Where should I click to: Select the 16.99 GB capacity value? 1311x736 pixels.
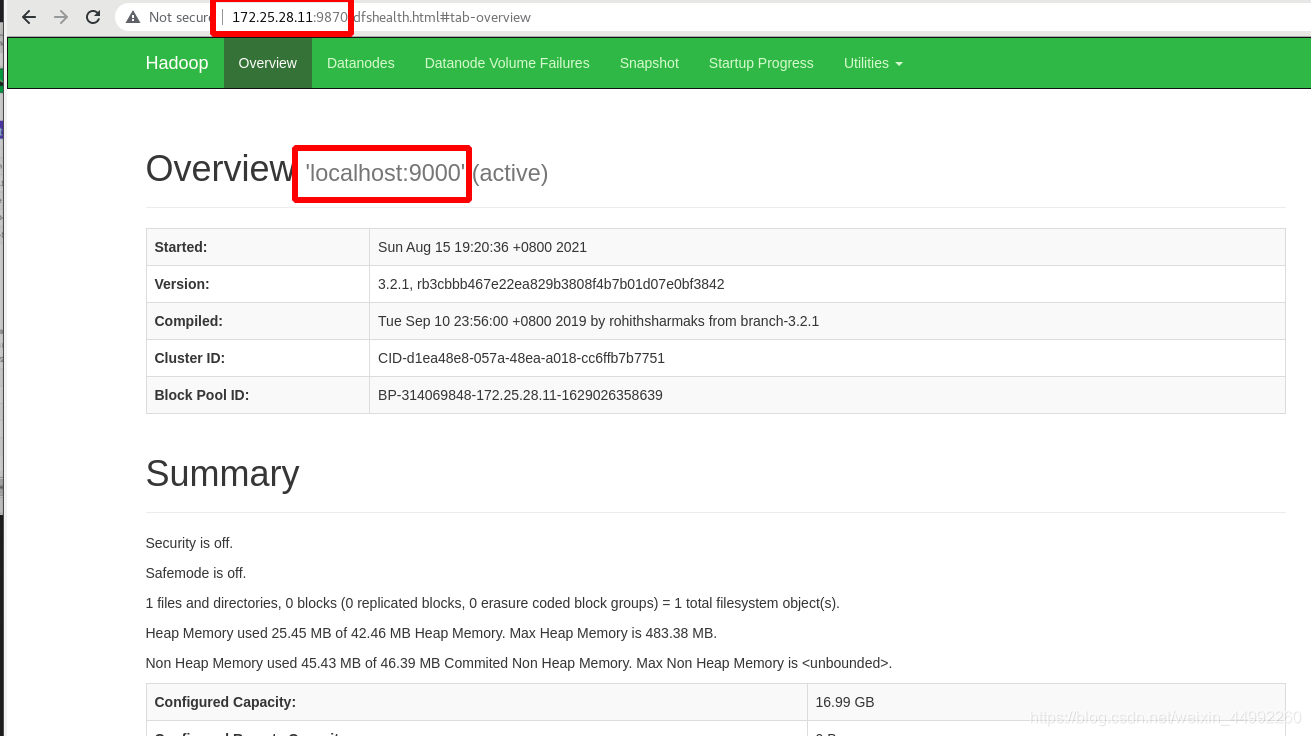[x=845, y=702]
